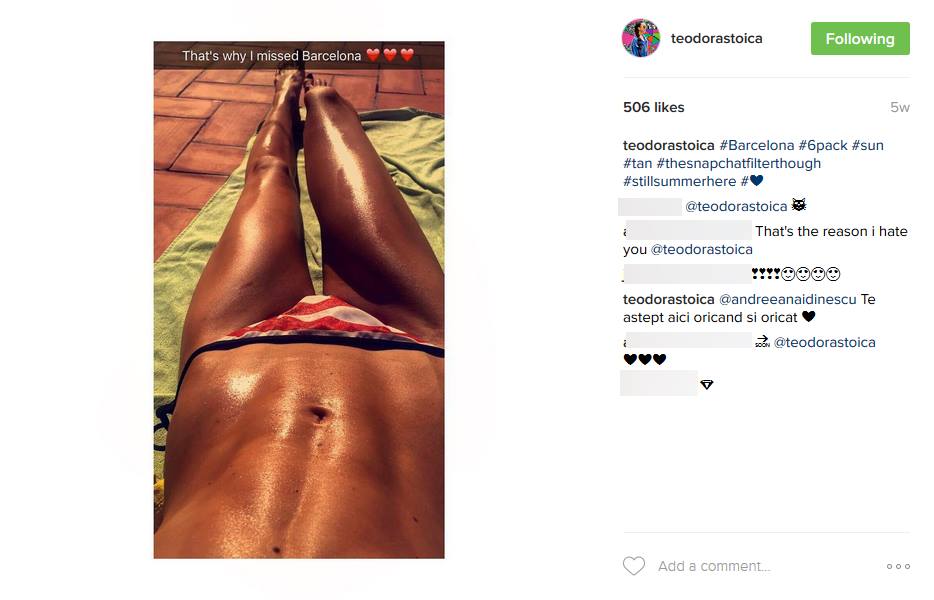Open the #6pack hashtag
The image size is (934, 600).
(x=823, y=145)
